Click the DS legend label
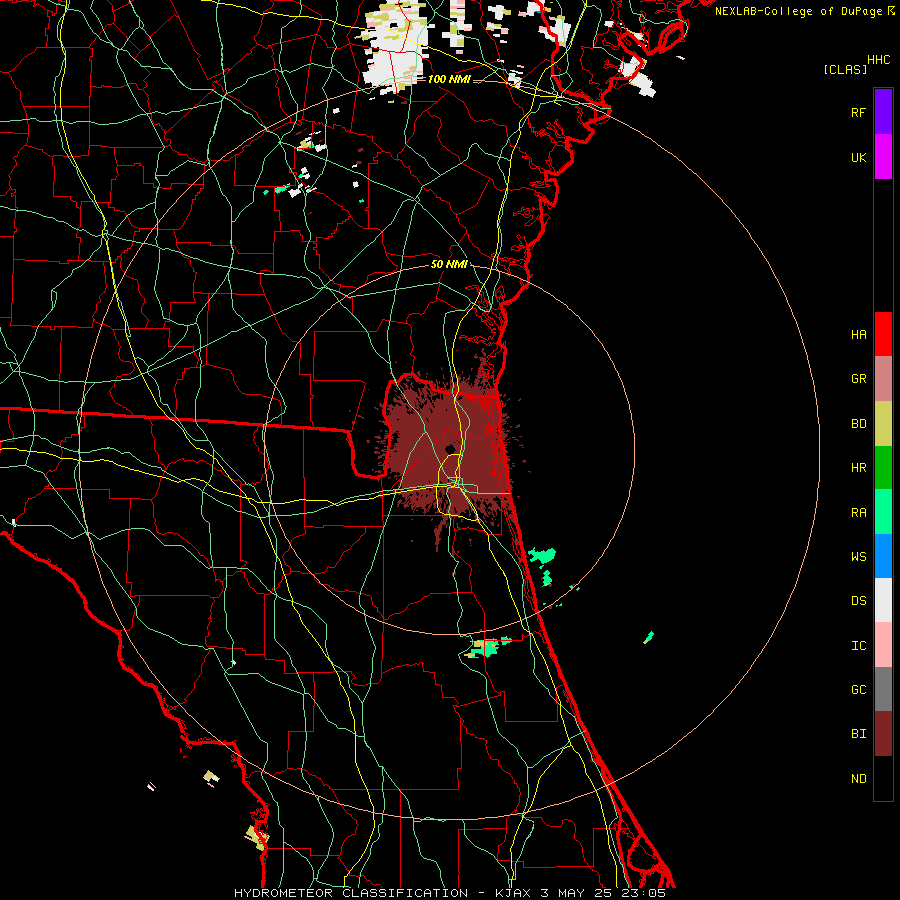 [858, 601]
